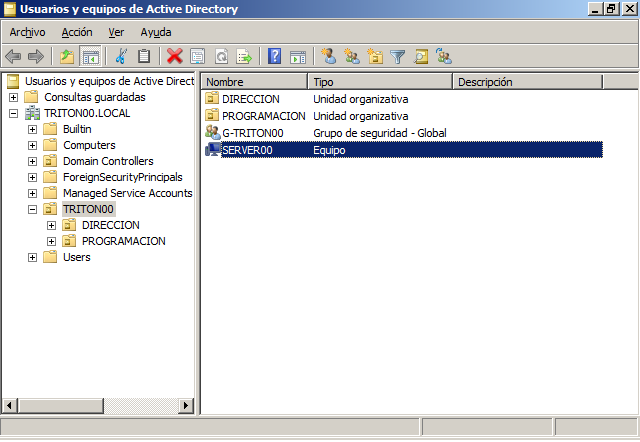Click the application icon in the title bar
Screen dimensions: 640x442
10,9
